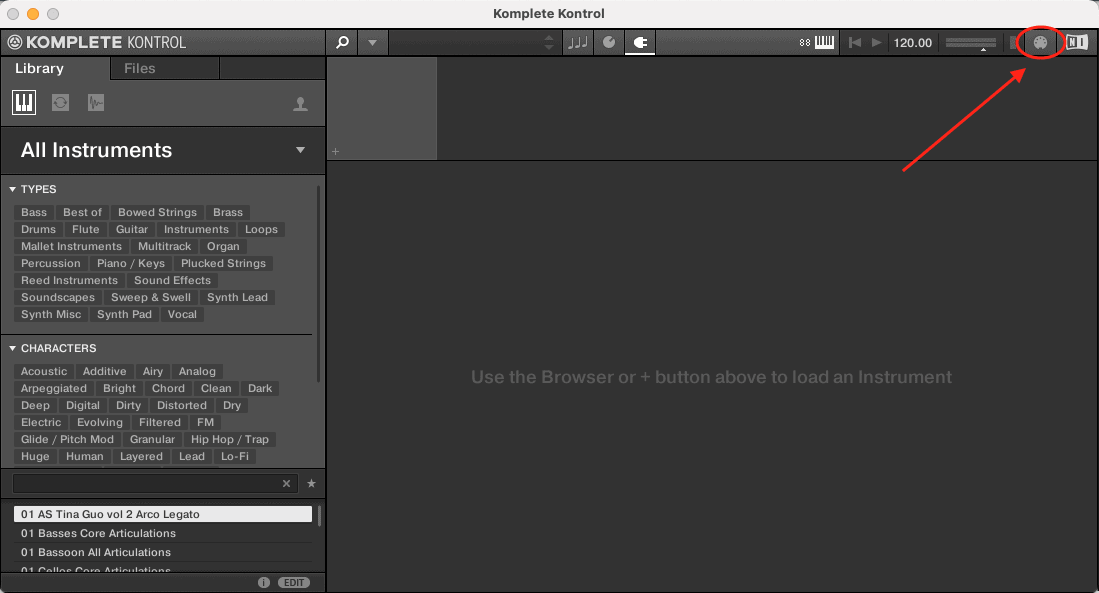Toggle the Bowed Strings type tag
Viewport: 1099px width, 593px height.
click(157, 212)
